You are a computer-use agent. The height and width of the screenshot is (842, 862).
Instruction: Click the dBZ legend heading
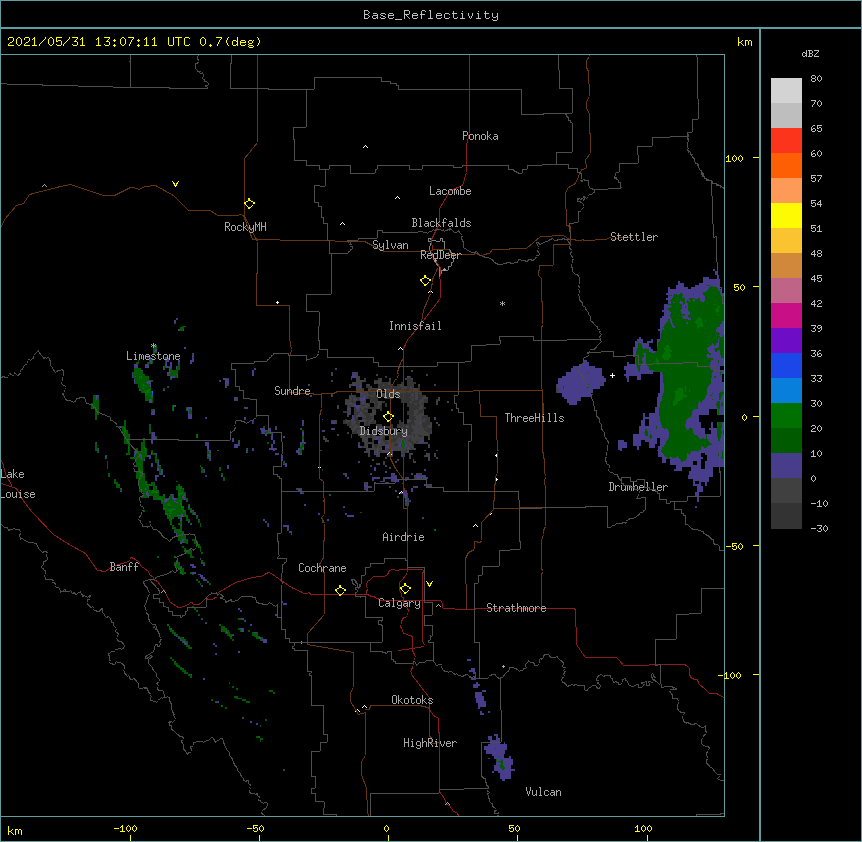pyautogui.click(x=810, y=54)
